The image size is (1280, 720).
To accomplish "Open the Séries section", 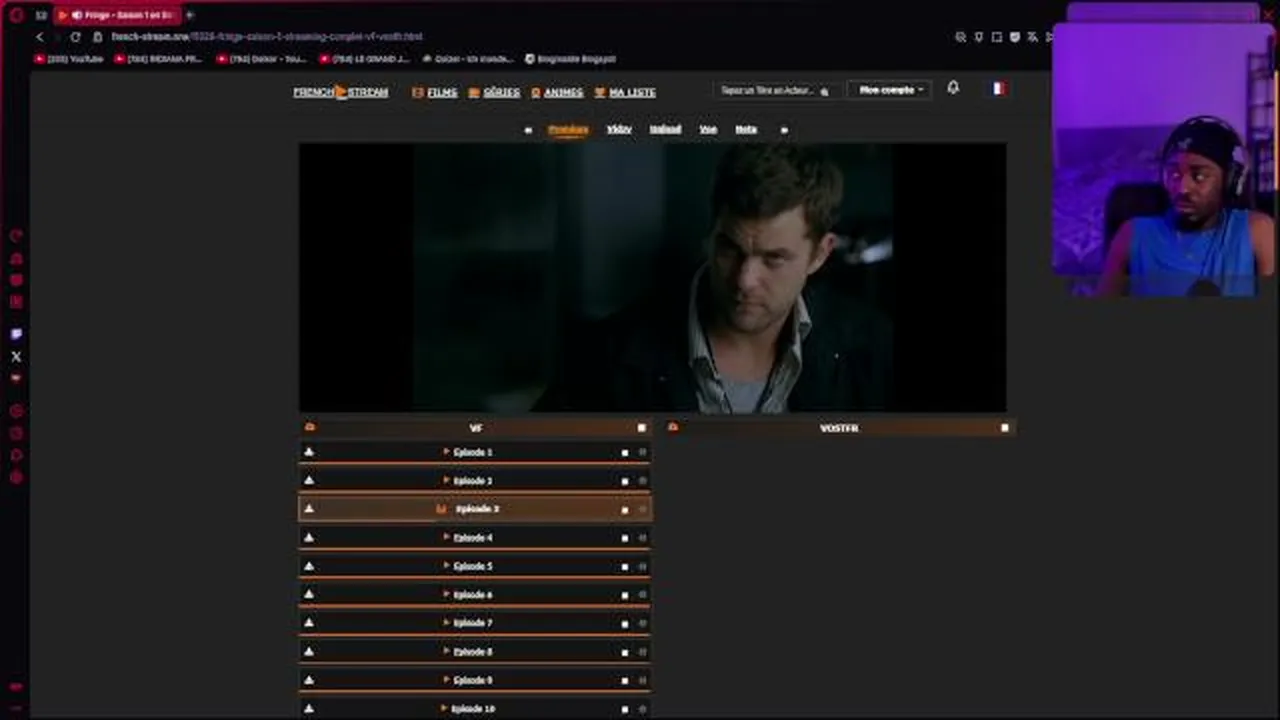I will point(494,92).
